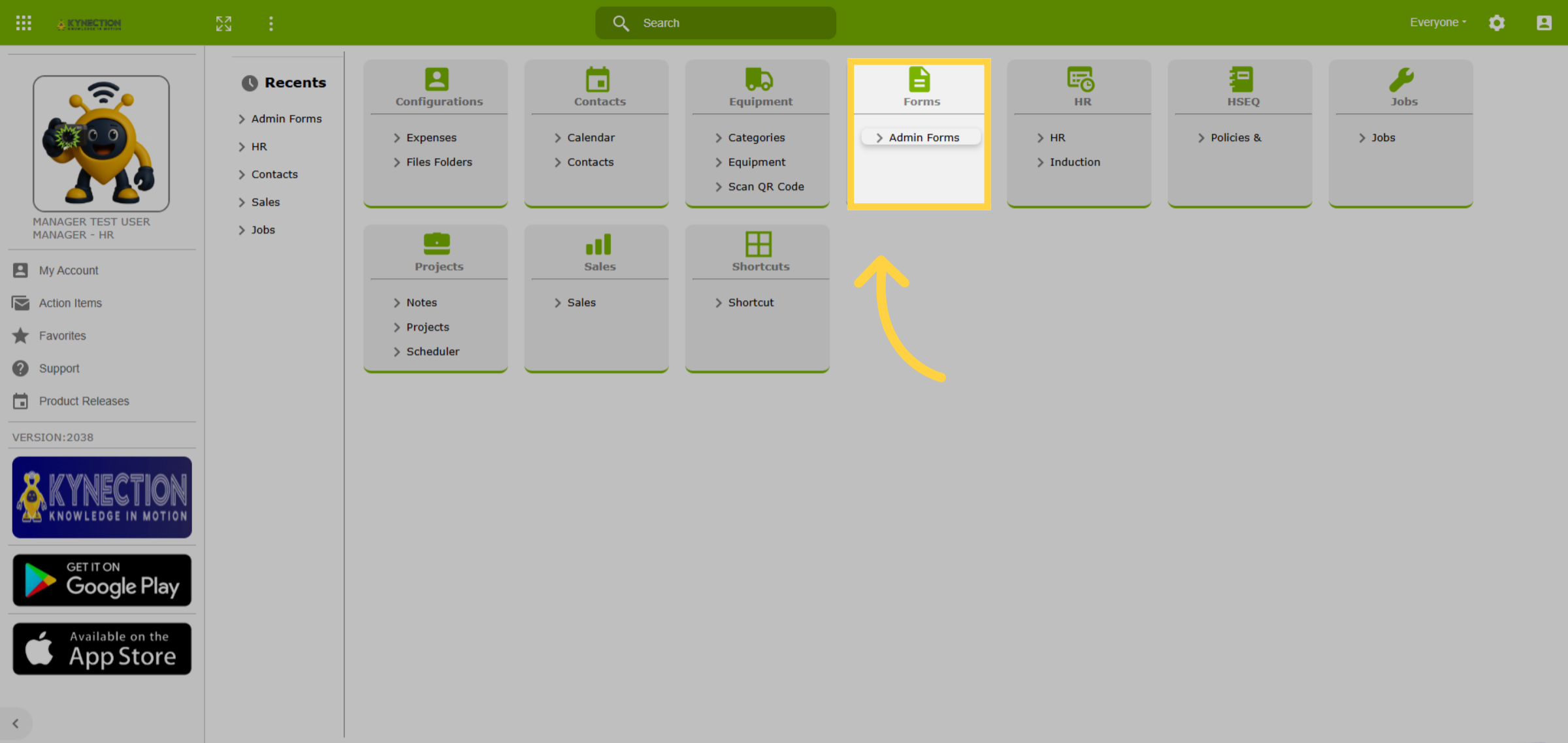This screenshot has height=743, width=1568.
Task: Click the HSEQ notebook icon
Action: click(x=1241, y=79)
